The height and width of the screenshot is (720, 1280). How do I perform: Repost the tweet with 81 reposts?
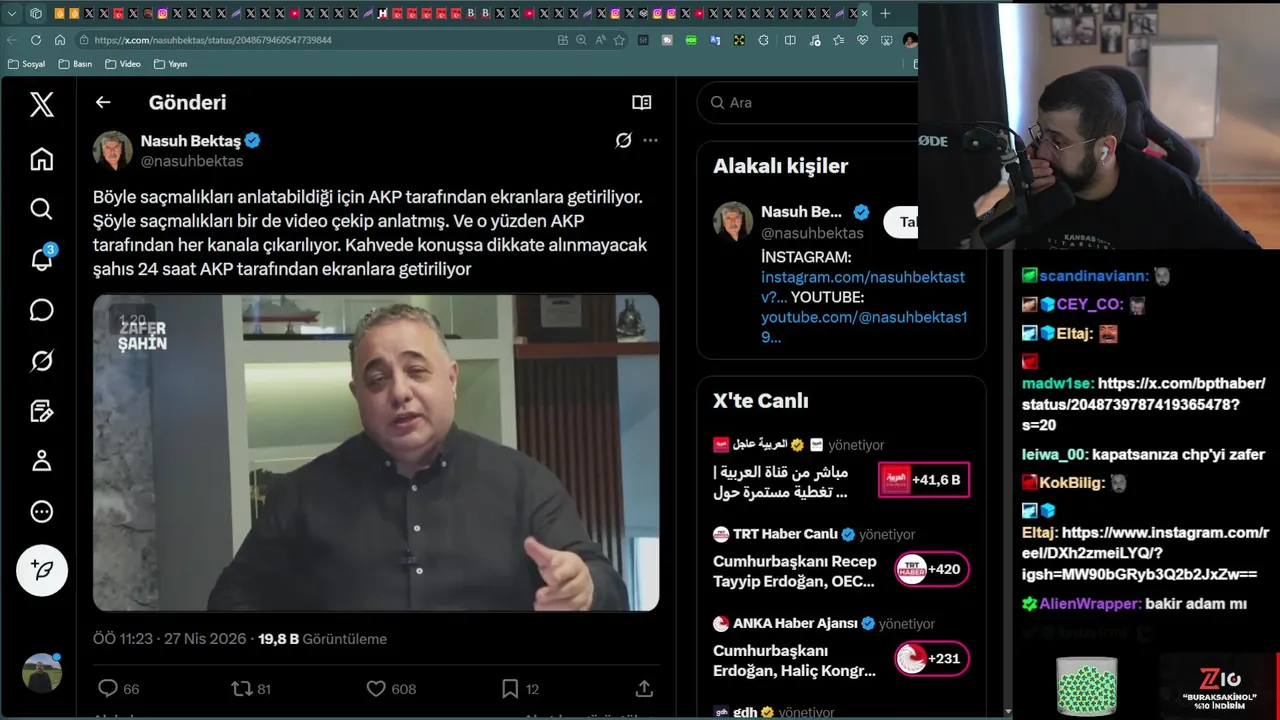pos(251,689)
